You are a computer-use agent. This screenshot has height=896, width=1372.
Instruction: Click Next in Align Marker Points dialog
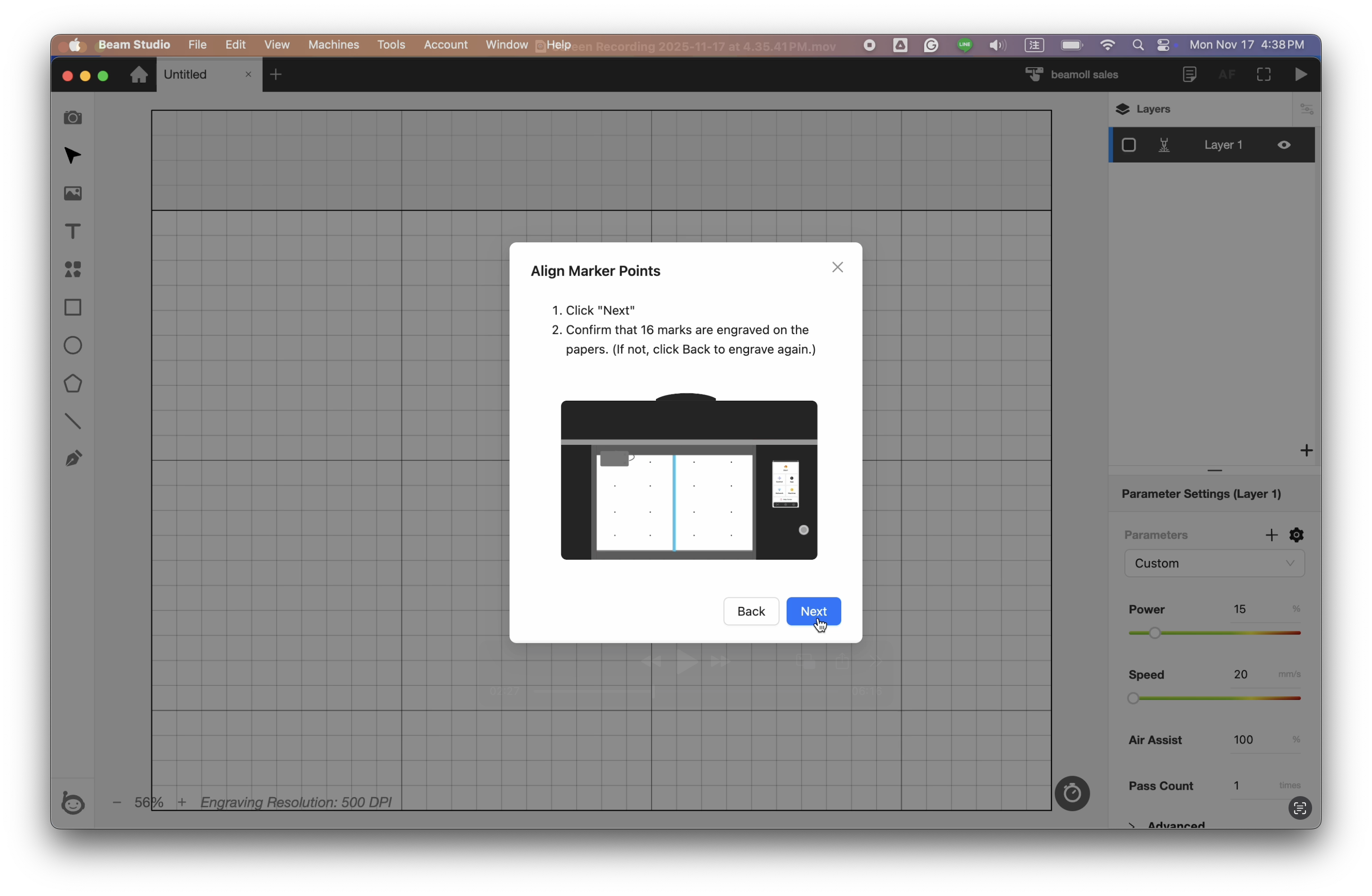[x=813, y=611]
